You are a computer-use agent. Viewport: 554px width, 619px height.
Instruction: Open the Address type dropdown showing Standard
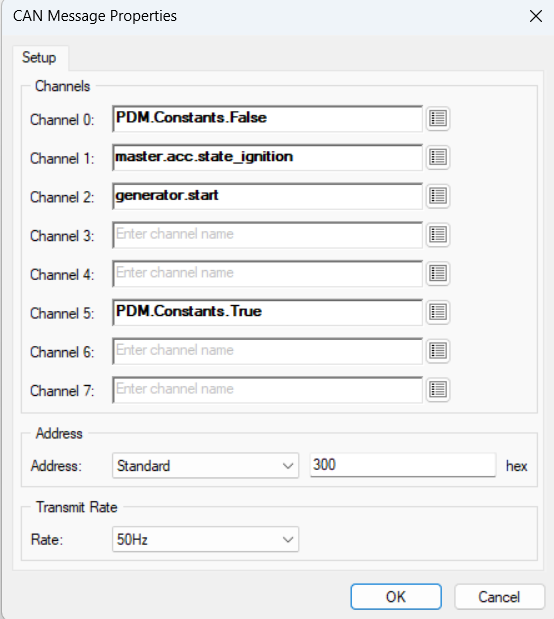(x=205, y=465)
